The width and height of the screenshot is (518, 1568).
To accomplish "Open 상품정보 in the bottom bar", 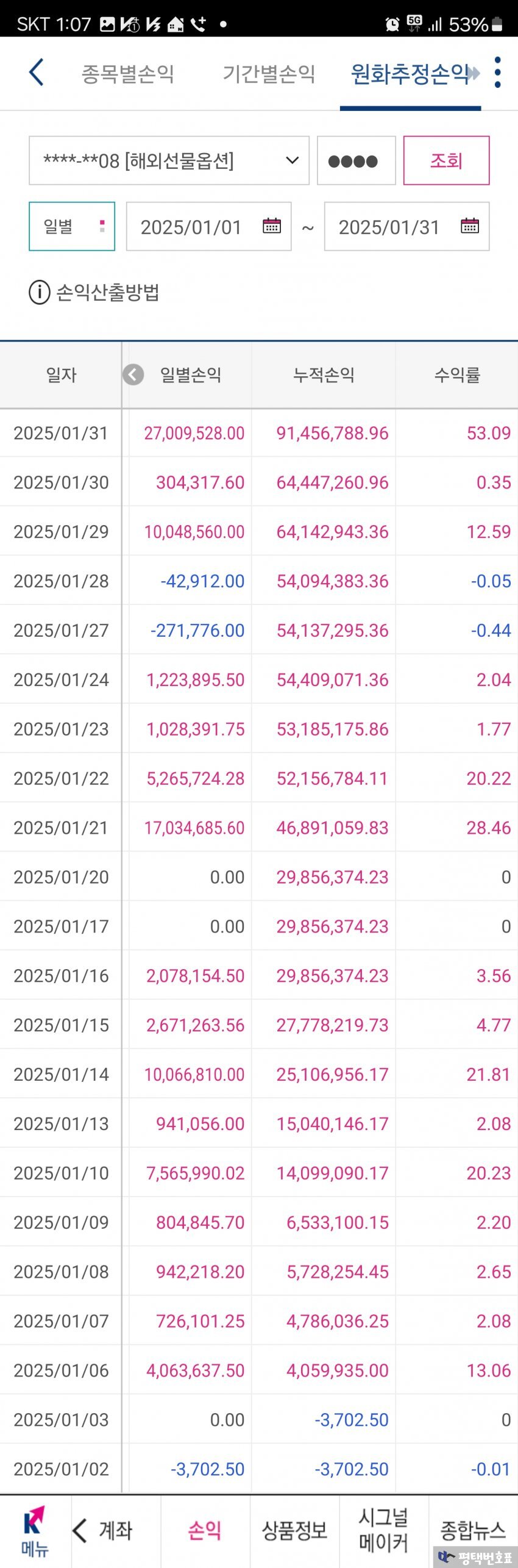I will pos(294,1531).
